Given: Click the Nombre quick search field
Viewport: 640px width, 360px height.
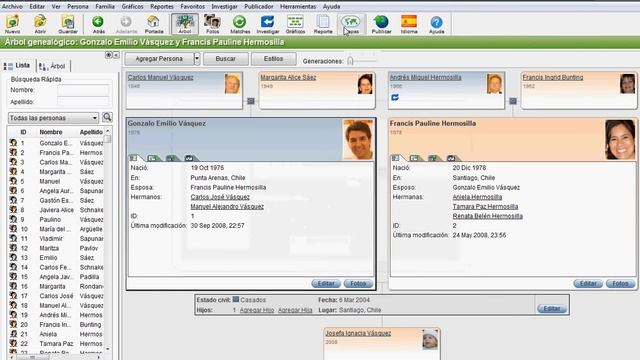Looking at the screenshot, I should pos(83,90).
